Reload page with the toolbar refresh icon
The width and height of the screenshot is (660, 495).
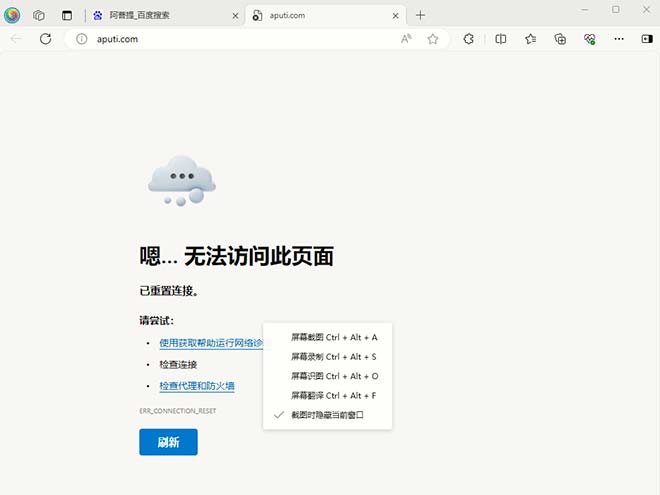point(45,39)
